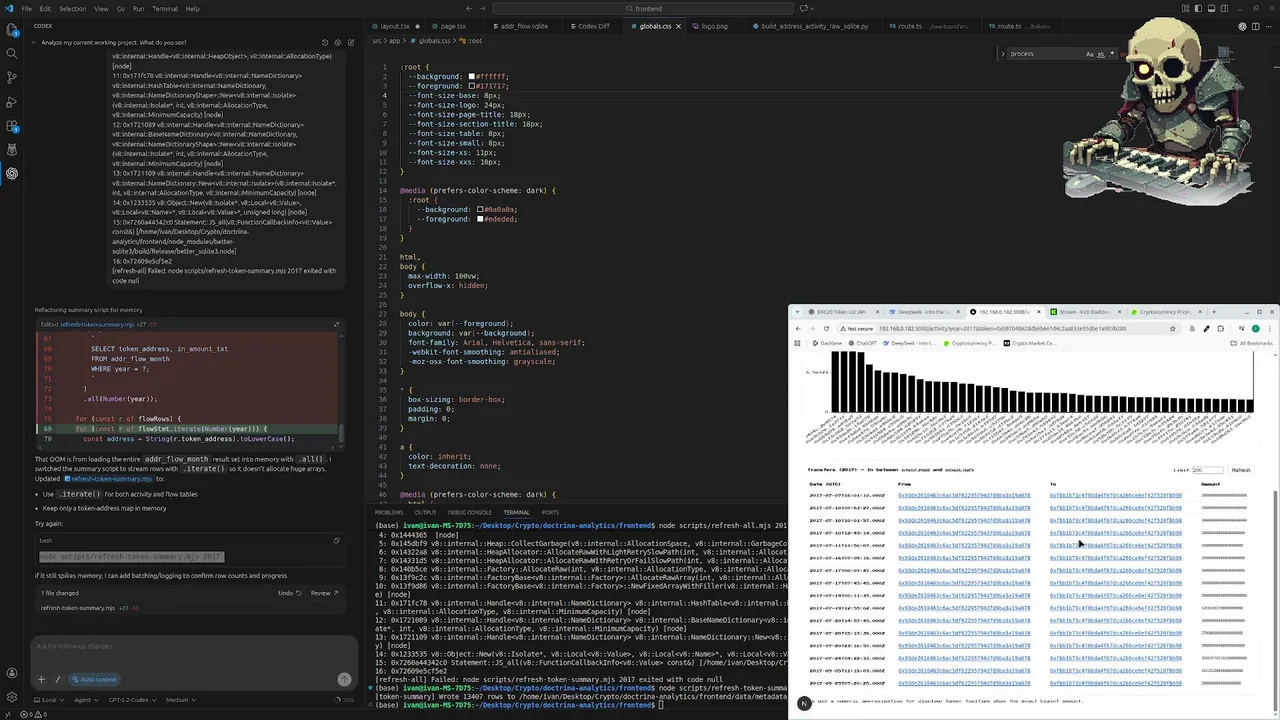Open the ChatGPT bookmark in Chrome
Screen dimensions: 1280x720
[x=862, y=343]
